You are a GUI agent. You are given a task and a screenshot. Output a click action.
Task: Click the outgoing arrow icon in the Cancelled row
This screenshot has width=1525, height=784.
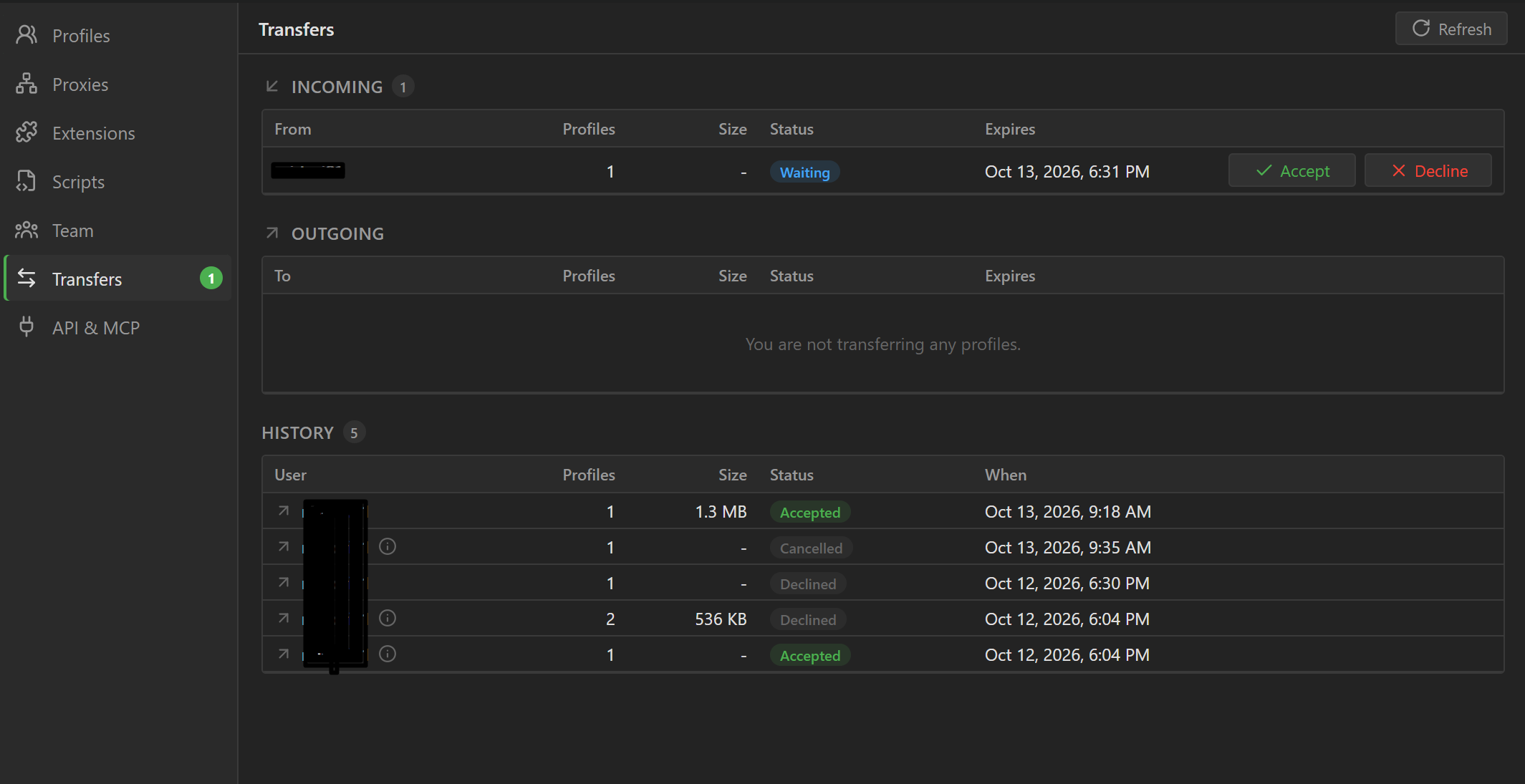pyautogui.click(x=284, y=547)
